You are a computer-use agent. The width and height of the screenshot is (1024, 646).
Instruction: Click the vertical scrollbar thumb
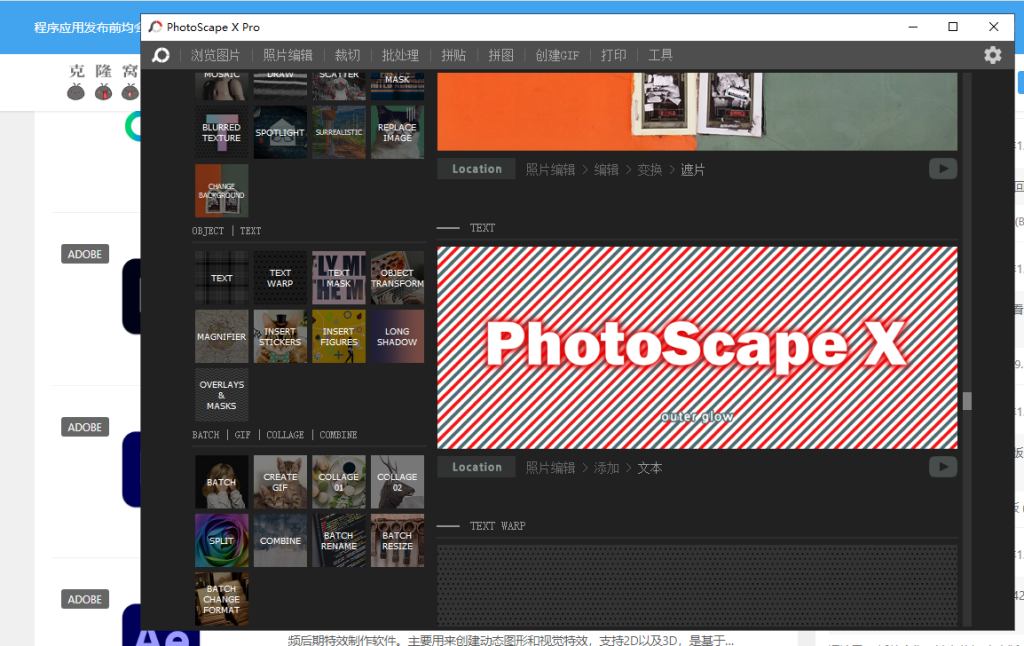(967, 401)
